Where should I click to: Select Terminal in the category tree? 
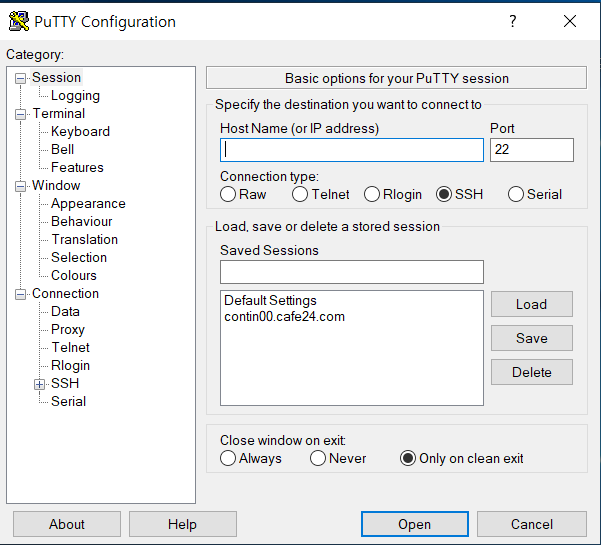(x=59, y=113)
